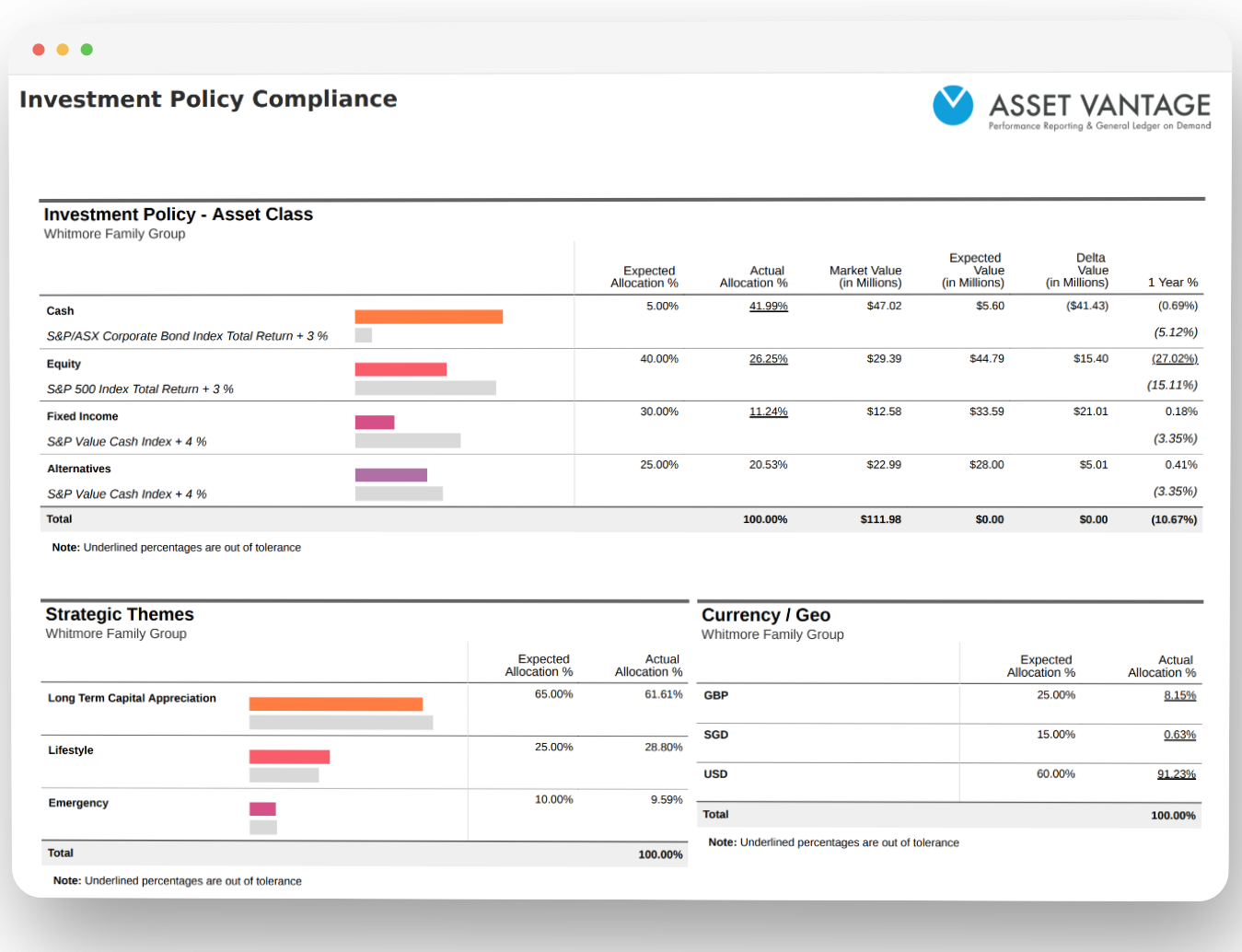Open underlined 91.23% USD actual allocation
1242x952 pixels.
[x=1177, y=774]
